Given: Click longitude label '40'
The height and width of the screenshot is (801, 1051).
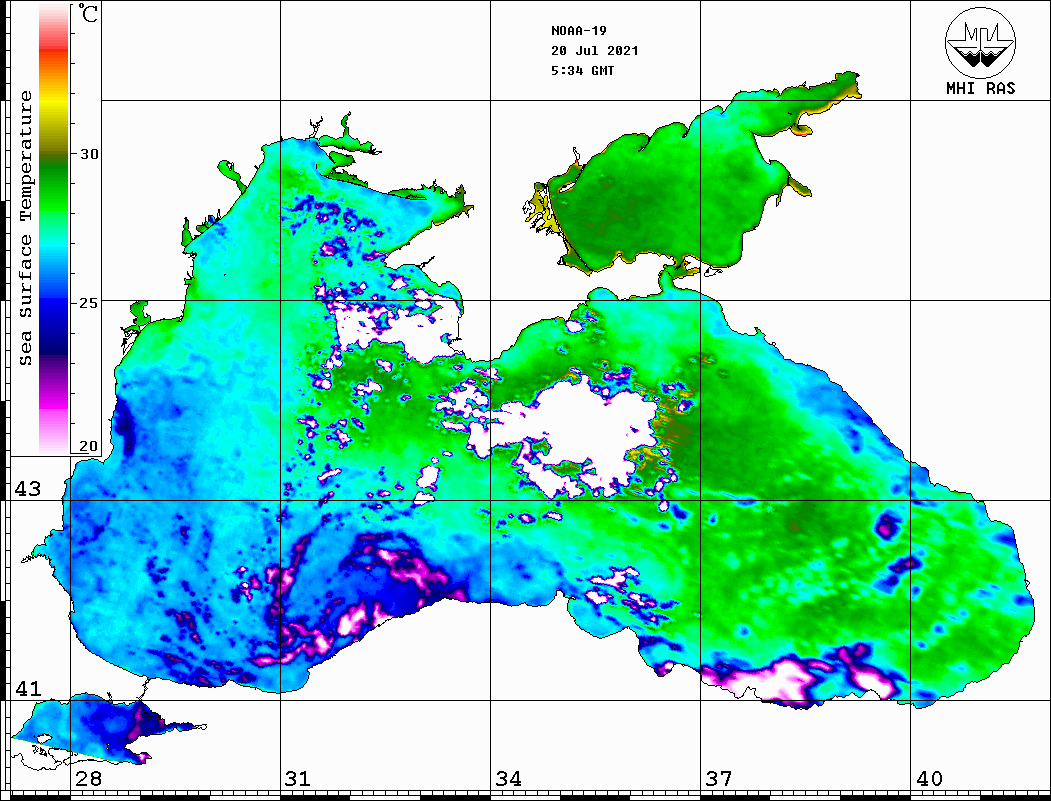Looking at the screenshot, I should click(929, 778).
